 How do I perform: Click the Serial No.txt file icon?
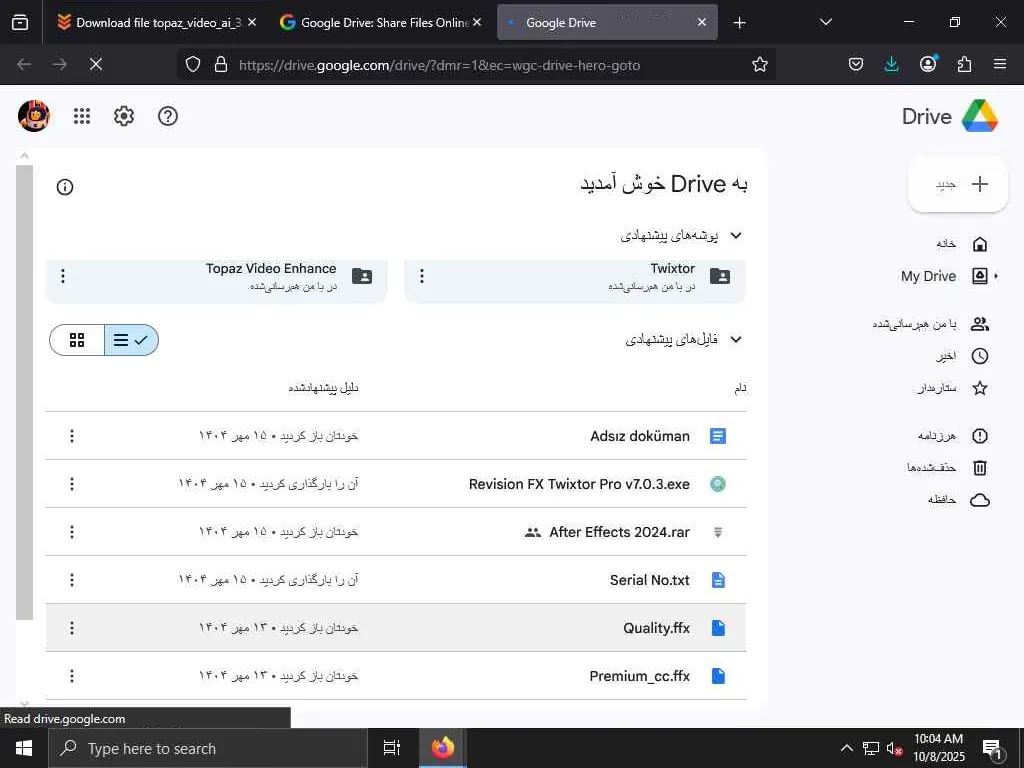coord(718,580)
